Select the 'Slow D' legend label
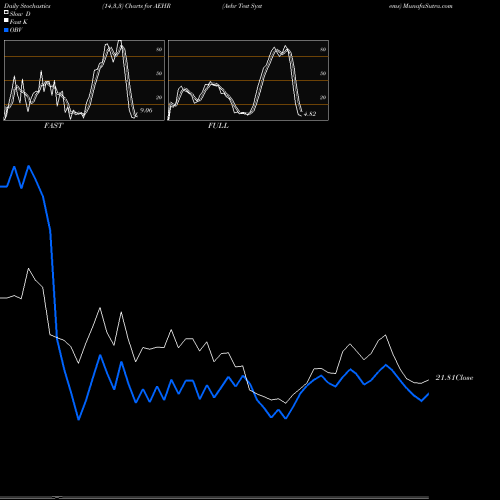The image size is (500, 500). 20,14
